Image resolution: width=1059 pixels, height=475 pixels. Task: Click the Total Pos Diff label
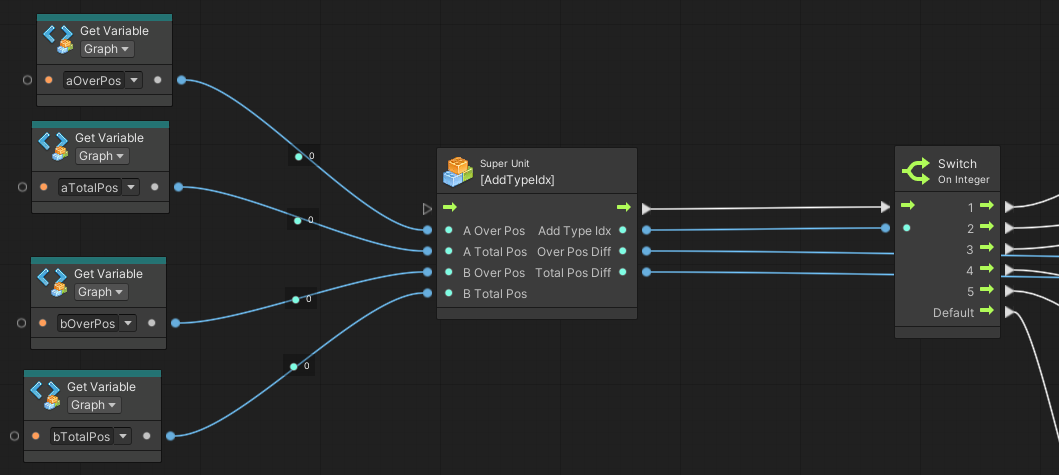[x=573, y=272]
